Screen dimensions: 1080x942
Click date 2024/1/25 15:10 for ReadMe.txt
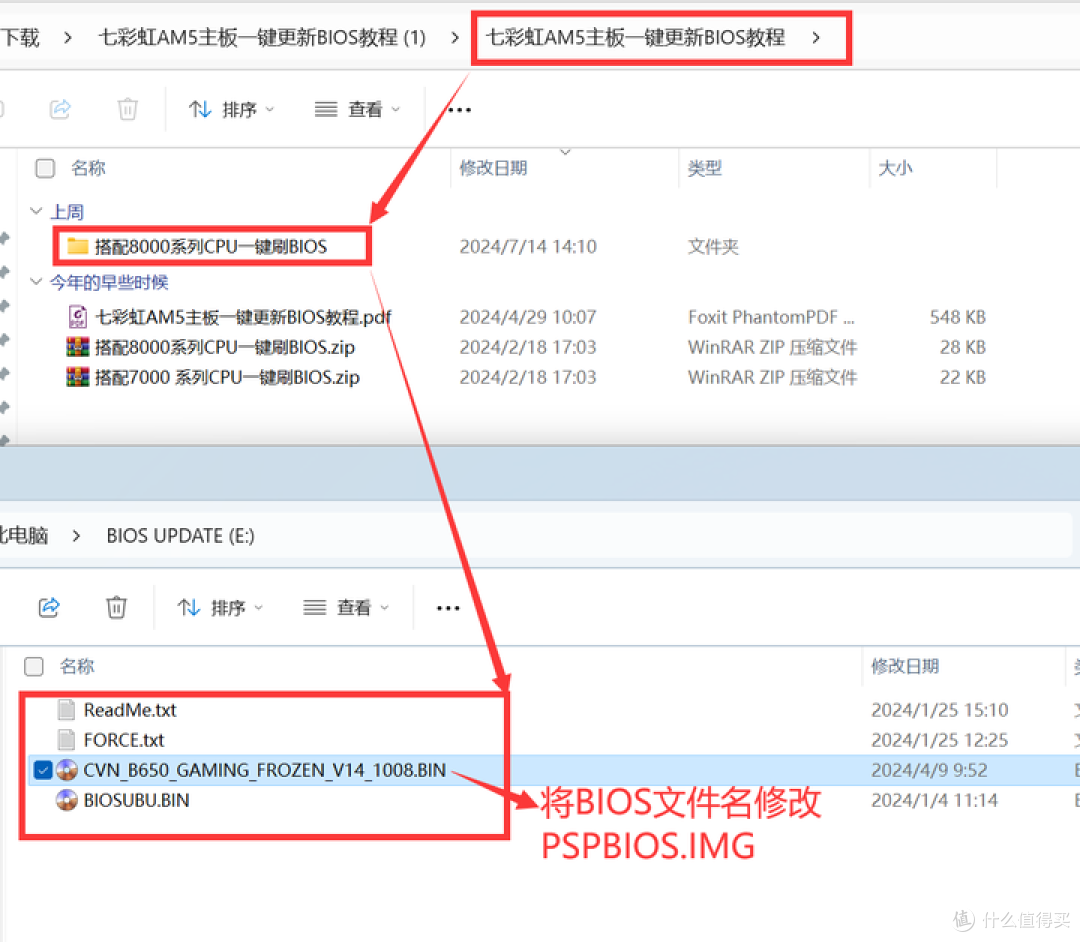(x=939, y=710)
